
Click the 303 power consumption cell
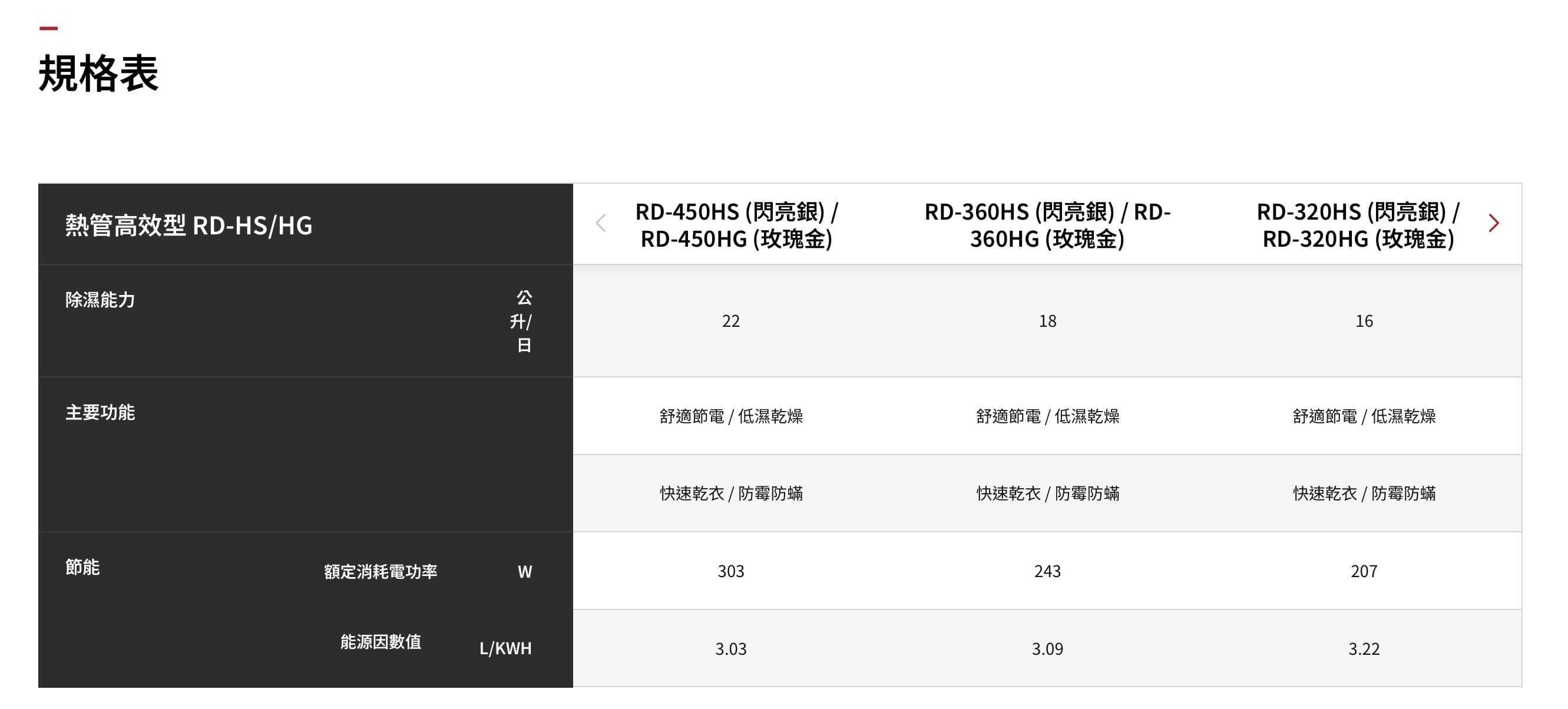(x=730, y=571)
